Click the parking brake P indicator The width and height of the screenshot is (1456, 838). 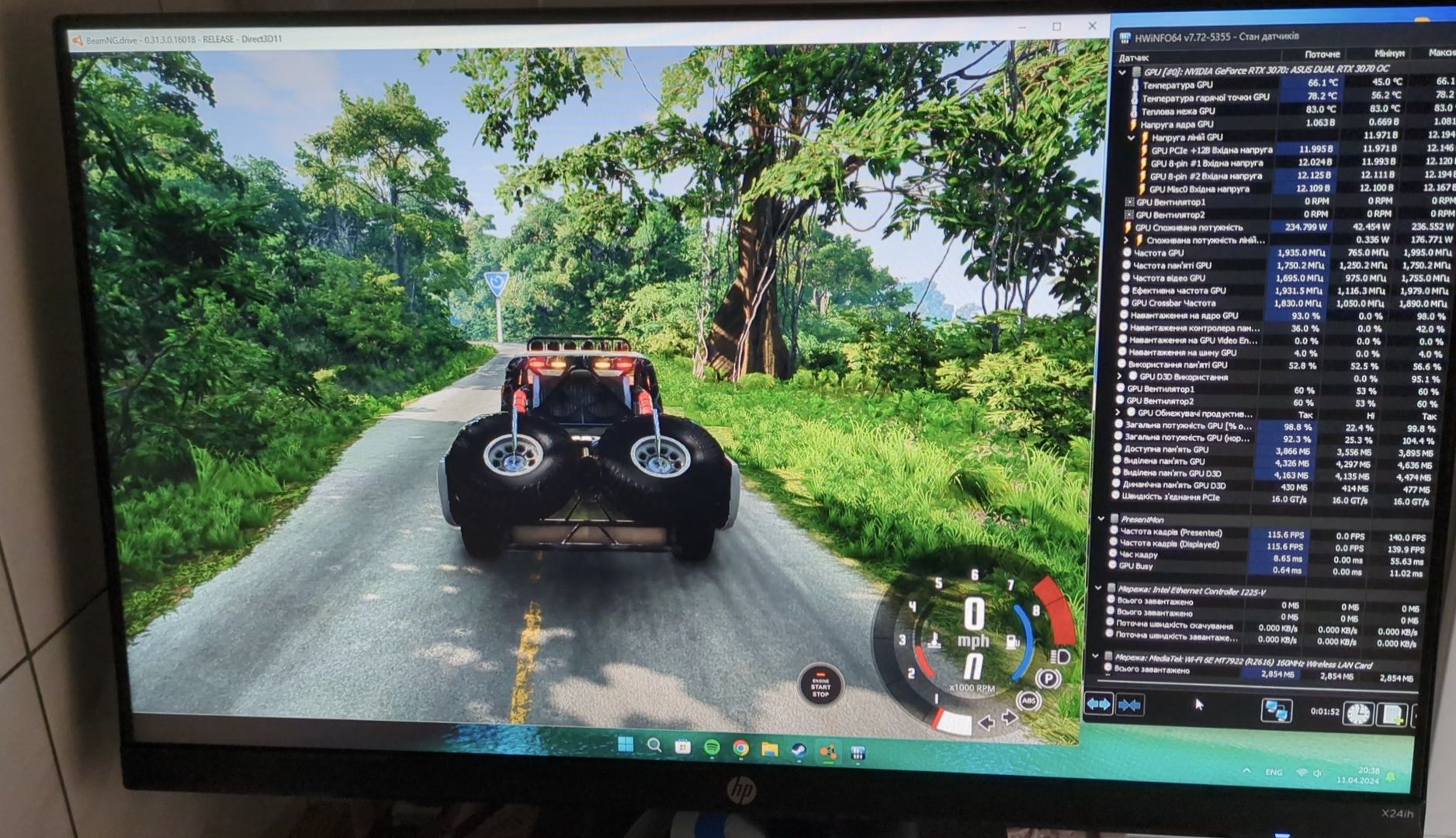pyautogui.click(x=1048, y=680)
